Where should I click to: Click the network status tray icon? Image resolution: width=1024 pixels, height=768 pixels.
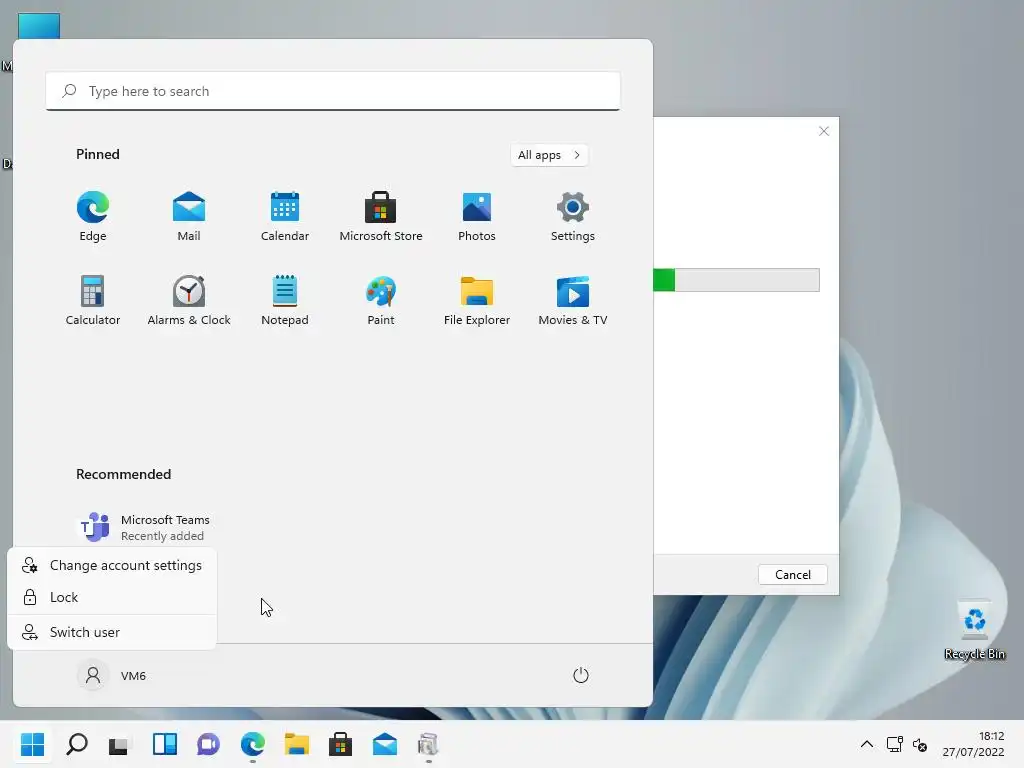tap(895, 744)
